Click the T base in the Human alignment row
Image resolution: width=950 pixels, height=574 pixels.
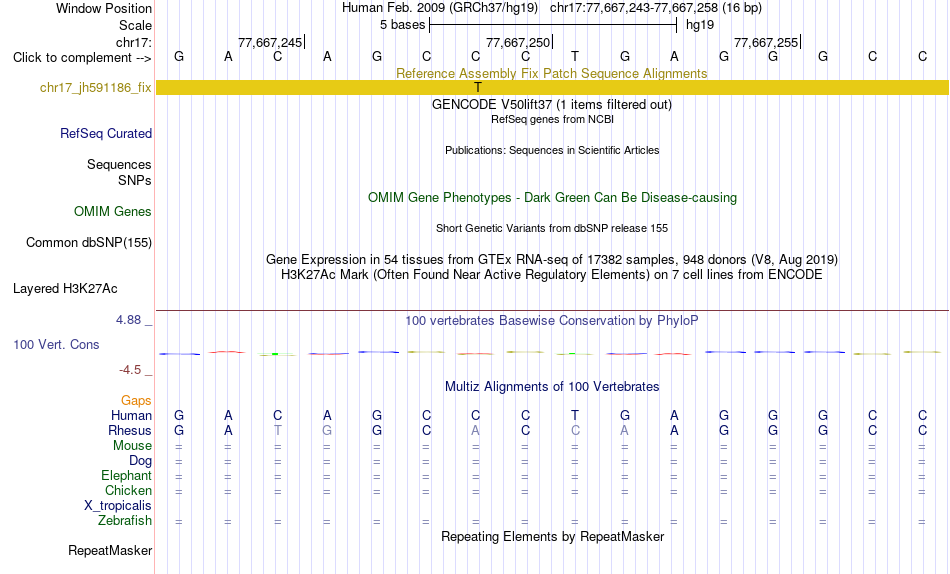[575, 415]
